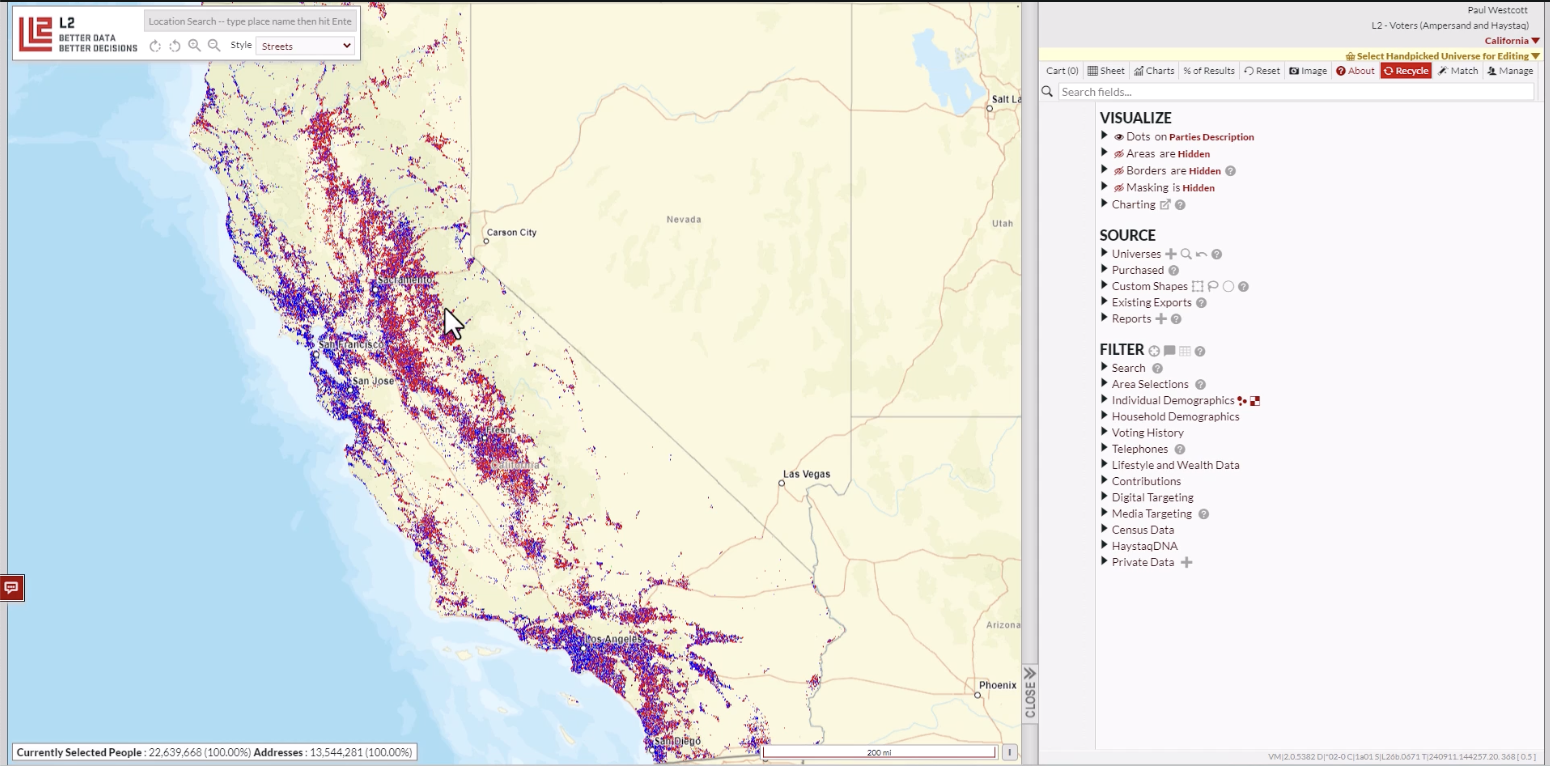This screenshot has height=766, width=1550.
Task: Open help for Borders
Action: pyautogui.click(x=1231, y=171)
